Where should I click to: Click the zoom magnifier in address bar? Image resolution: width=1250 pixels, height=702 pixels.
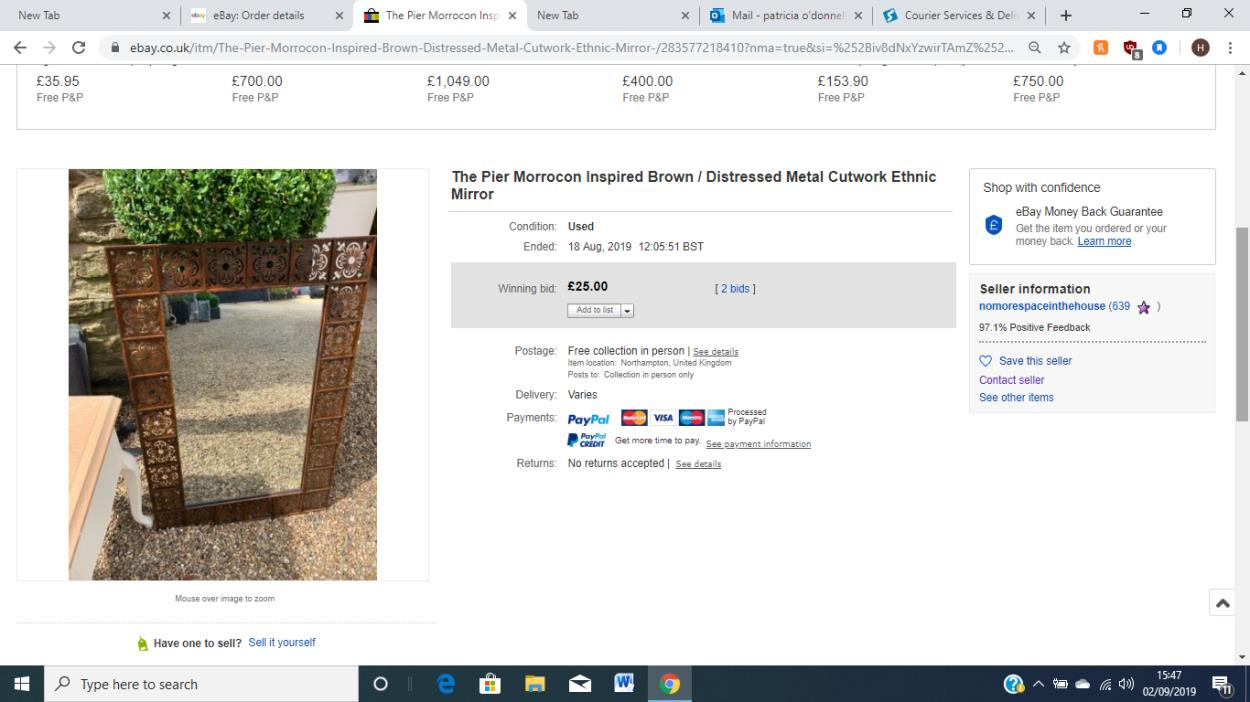coord(1035,47)
